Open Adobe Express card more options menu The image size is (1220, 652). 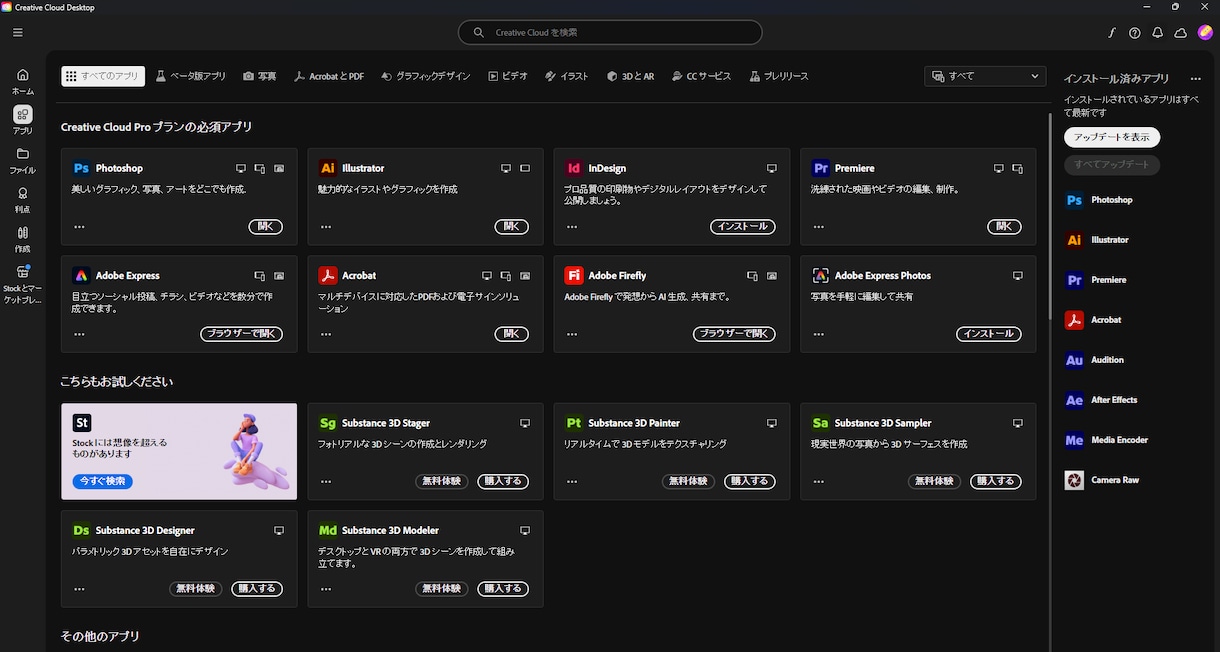pos(79,334)
